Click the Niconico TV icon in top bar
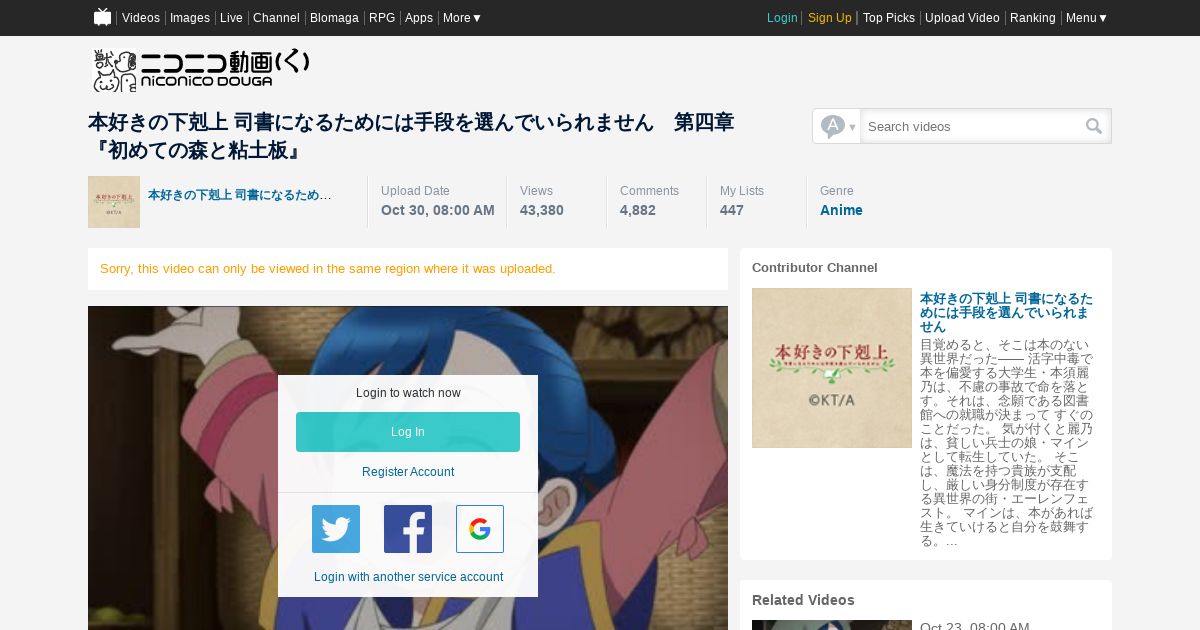Image resolution: width=1200 pixels, height=630 pixels. [x=102, y=17]
